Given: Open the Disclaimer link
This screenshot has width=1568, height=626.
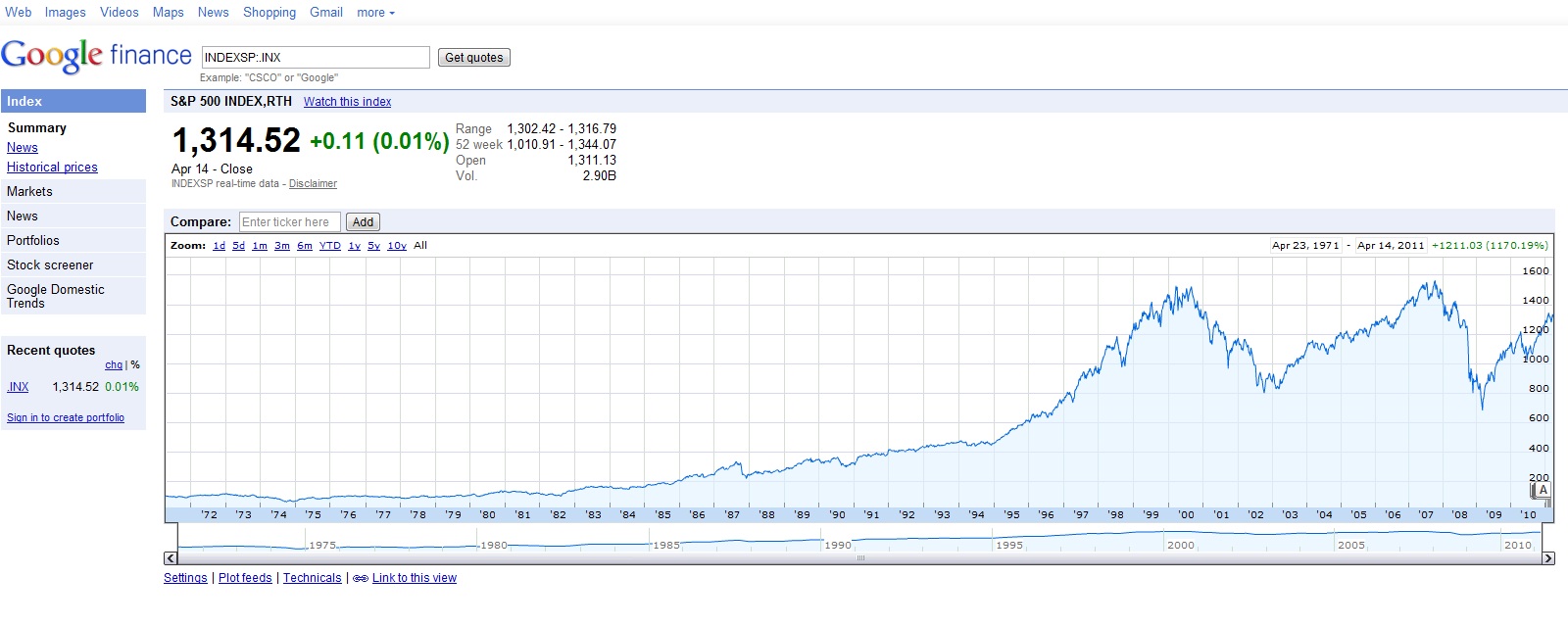Looking at the screenshot, I should click(x=313, y=184).
